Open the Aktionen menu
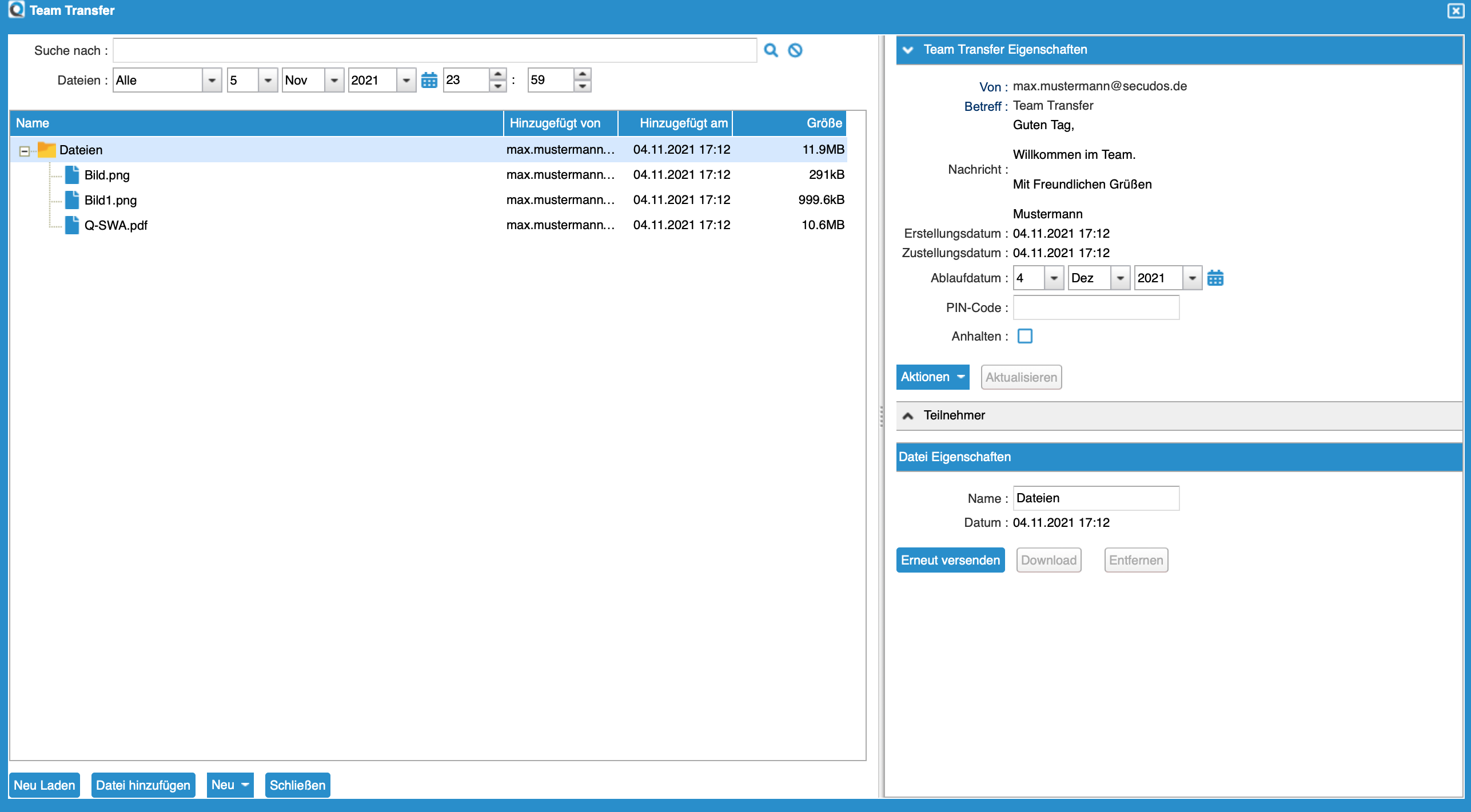Image resolution: width=1471 pixels, height=812 pixels. tap(932, 377)
